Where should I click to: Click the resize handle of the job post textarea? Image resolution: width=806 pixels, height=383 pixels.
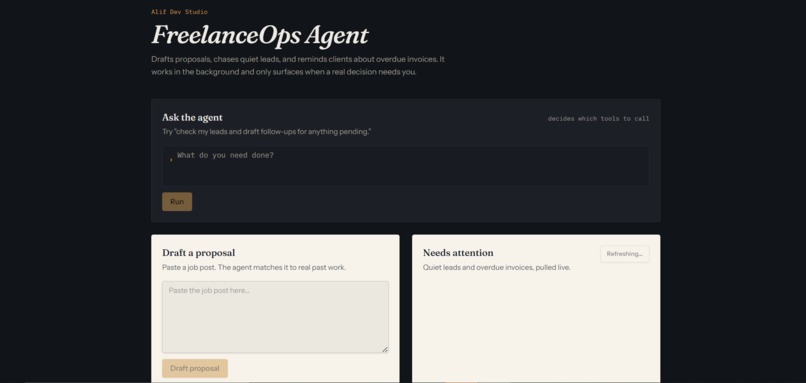pos(385,350)
